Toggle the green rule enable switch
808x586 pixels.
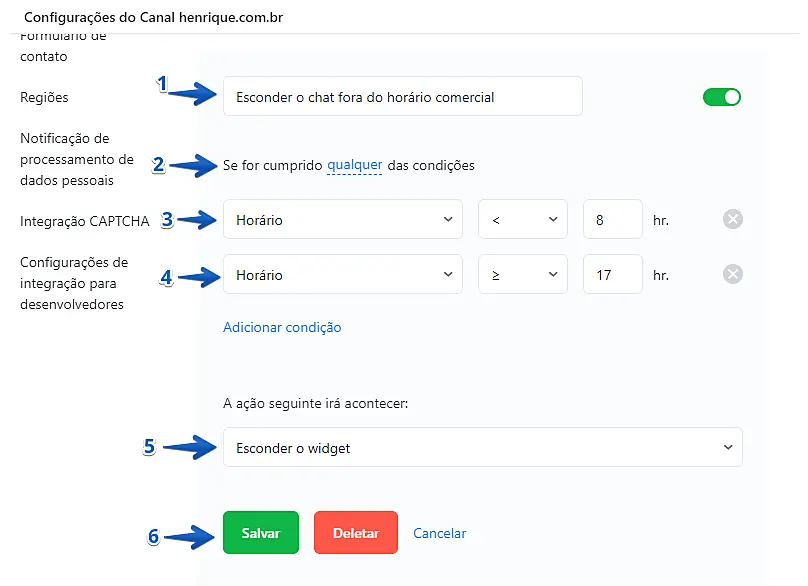tap(722, 97)
